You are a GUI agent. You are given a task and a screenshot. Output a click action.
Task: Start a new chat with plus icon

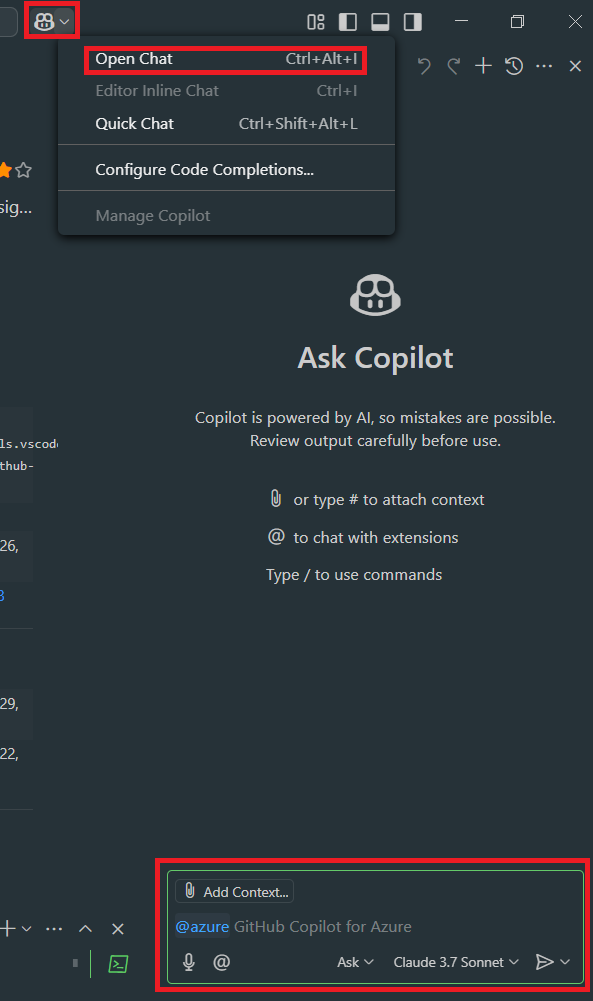[483, 66]
